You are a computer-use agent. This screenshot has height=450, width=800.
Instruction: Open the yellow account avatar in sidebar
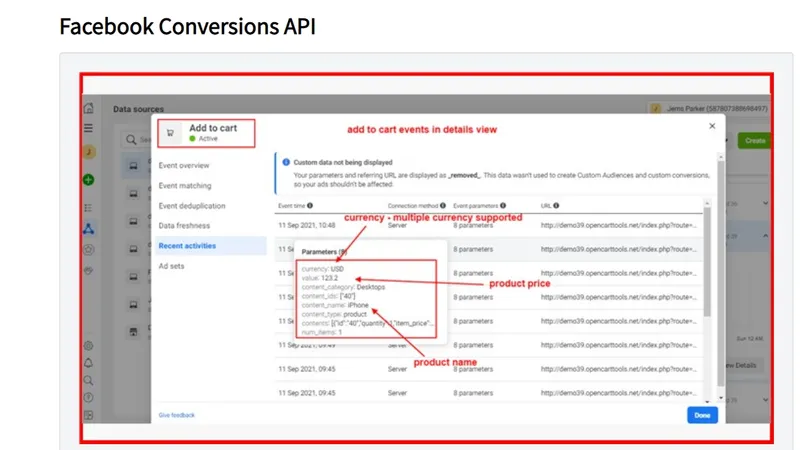[89, 152]
